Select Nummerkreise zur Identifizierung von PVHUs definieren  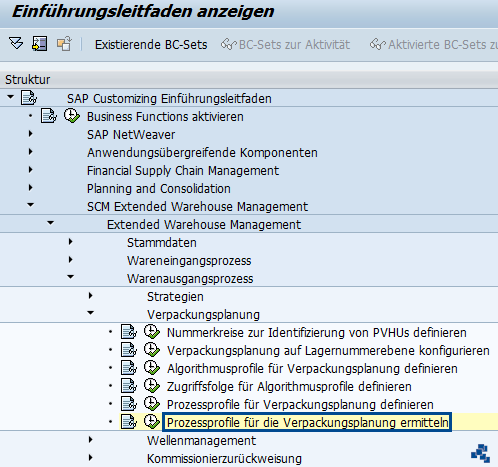[x=317, y=333]
